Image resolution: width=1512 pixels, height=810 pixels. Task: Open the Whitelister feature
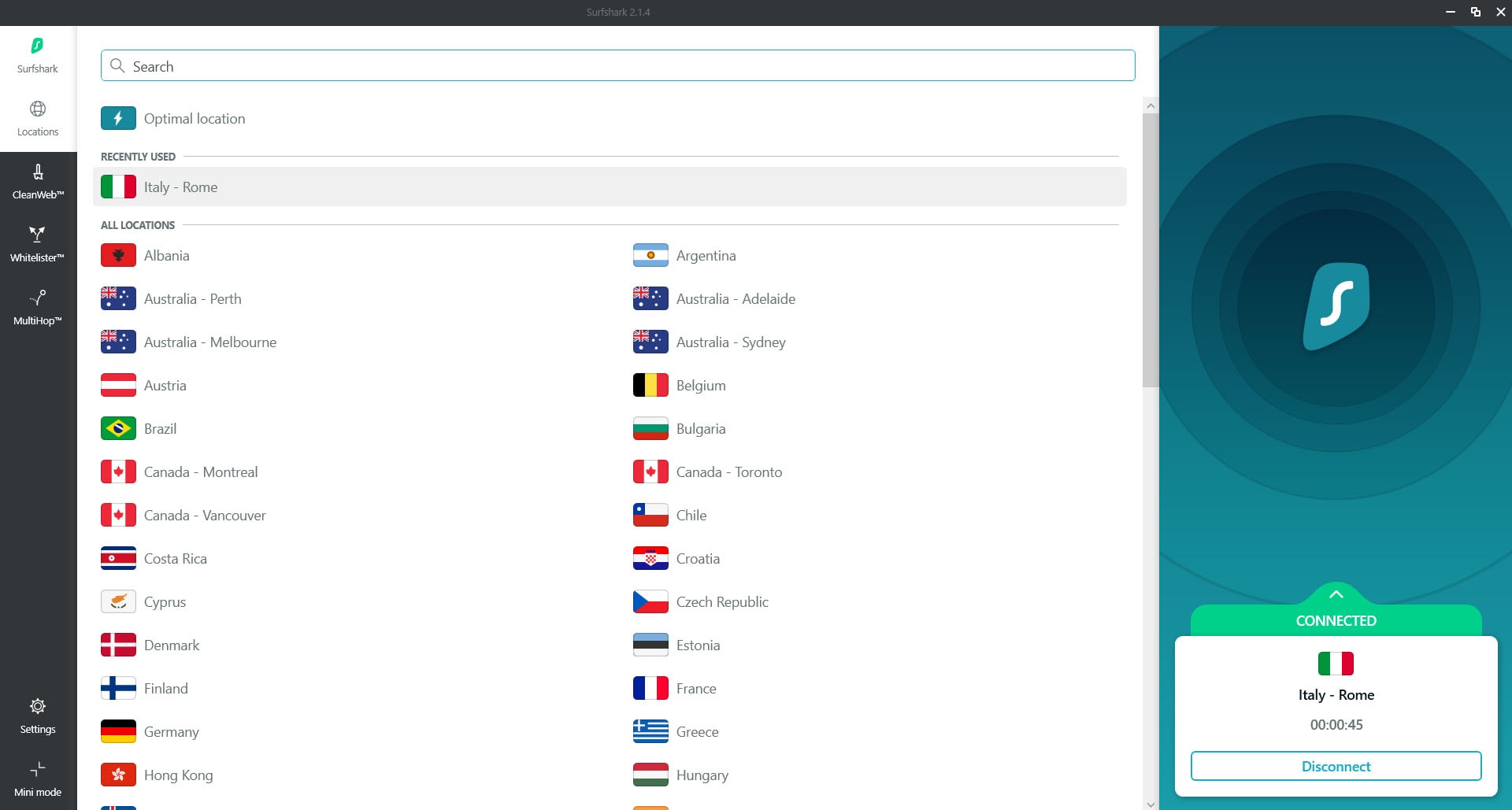38,245
